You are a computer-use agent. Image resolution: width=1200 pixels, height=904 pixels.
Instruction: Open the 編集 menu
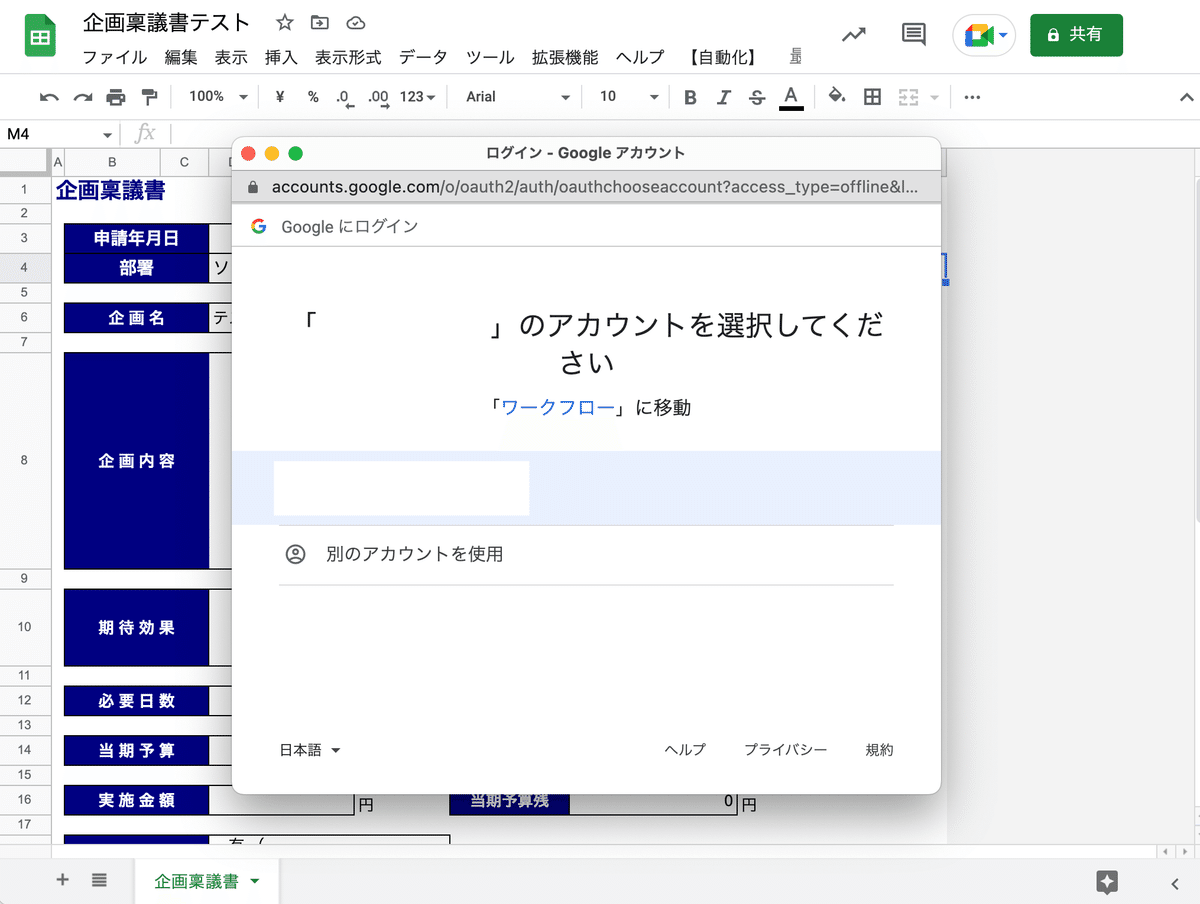point(181,57)
